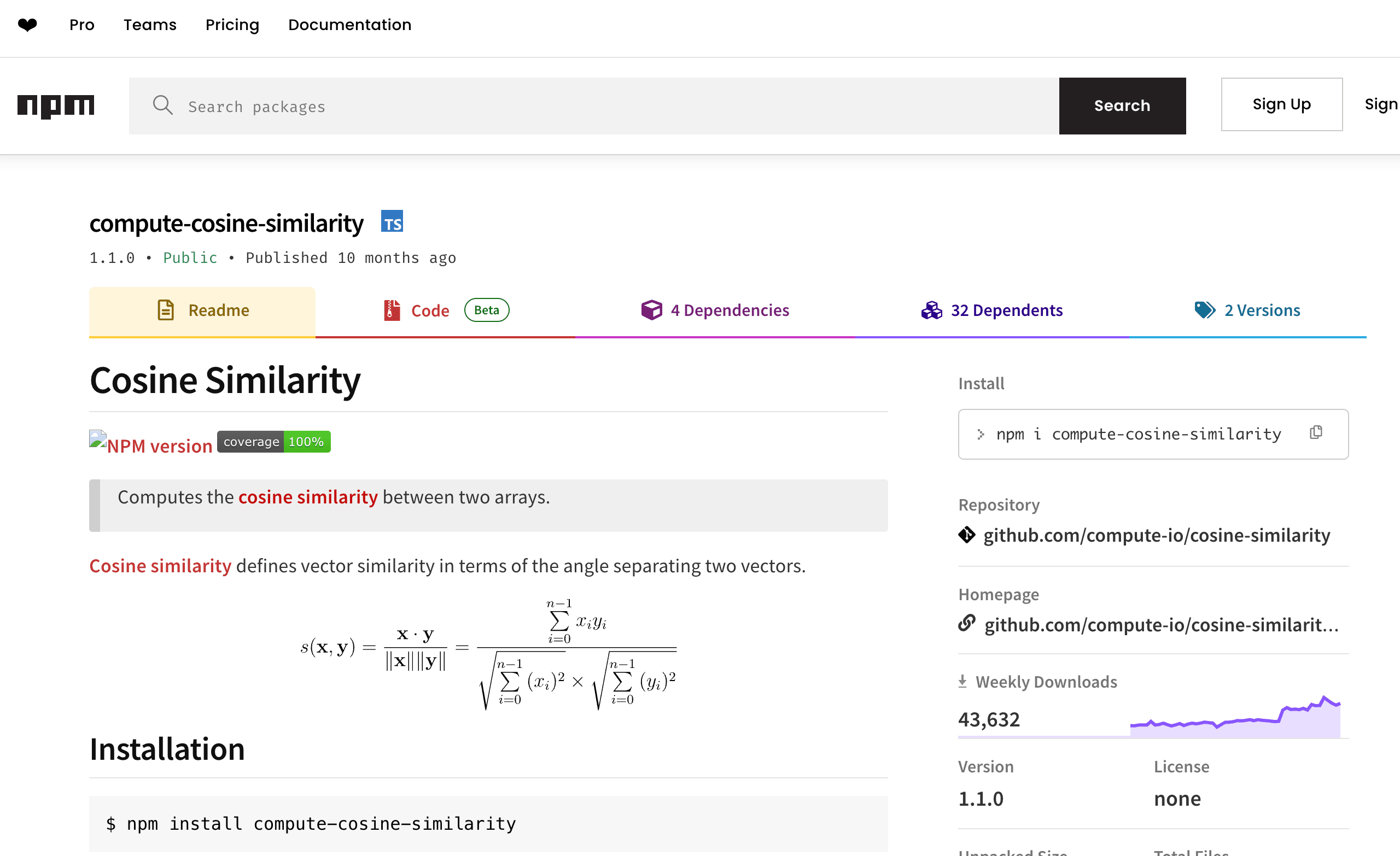Click the Sign Up button
Viewport: 1400px width, 856px height.
(1281, 104)
